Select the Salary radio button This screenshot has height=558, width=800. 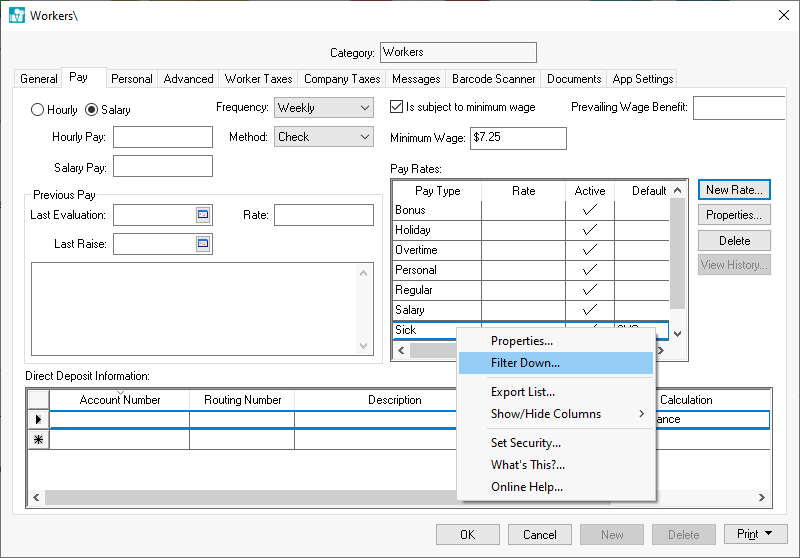(x=91, y=110)
